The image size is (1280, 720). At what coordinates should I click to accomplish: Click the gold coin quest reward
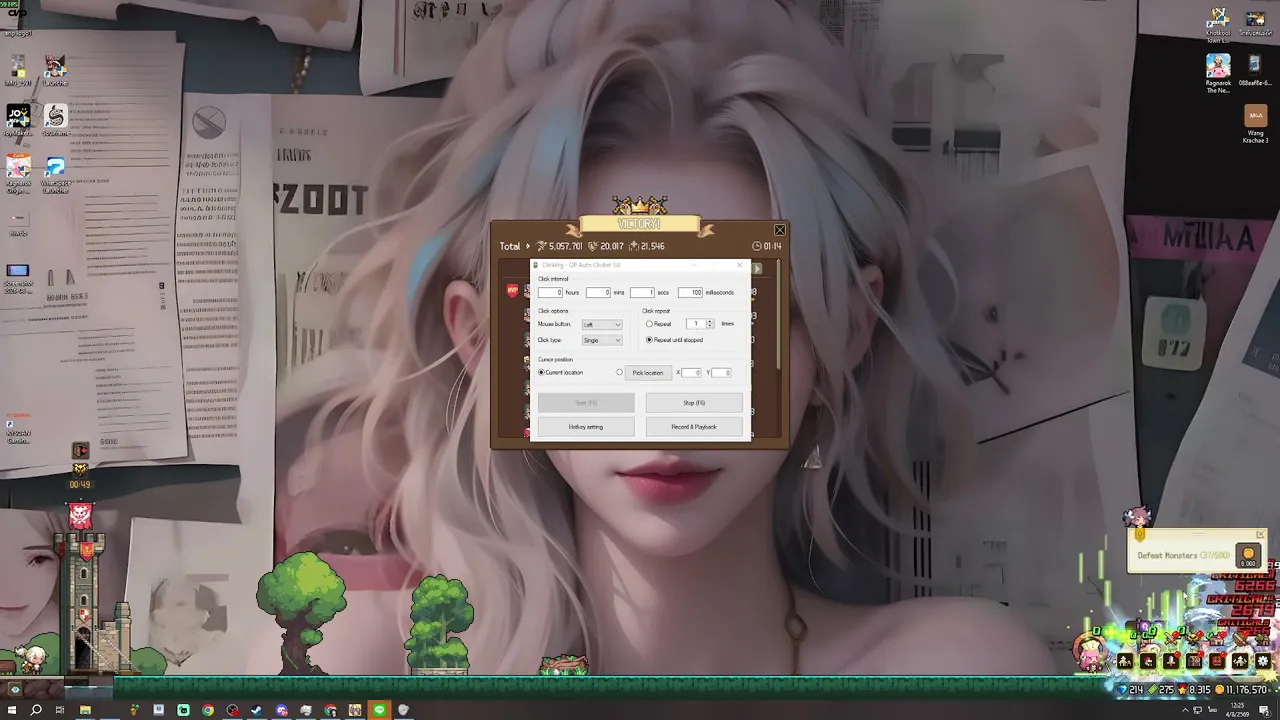(x=1248, y=554)
